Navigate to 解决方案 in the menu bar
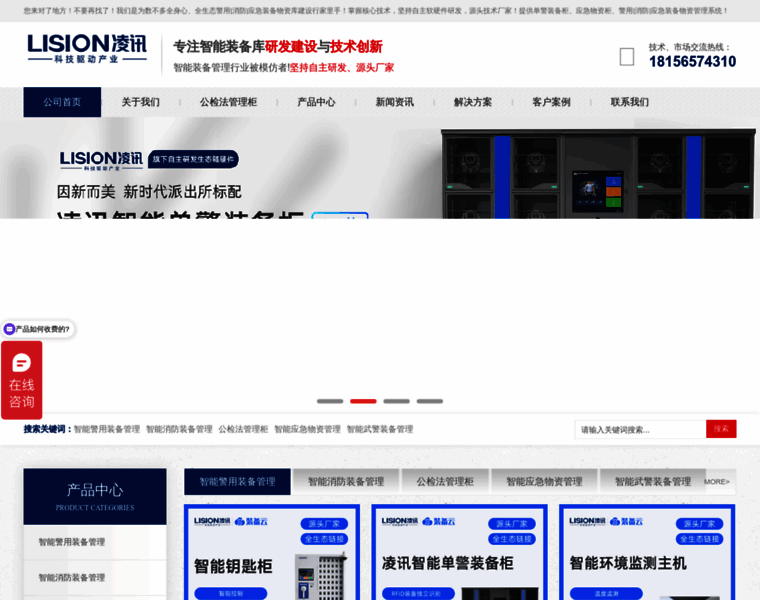This screenshot has width=760, height=600. pos(473,102)
